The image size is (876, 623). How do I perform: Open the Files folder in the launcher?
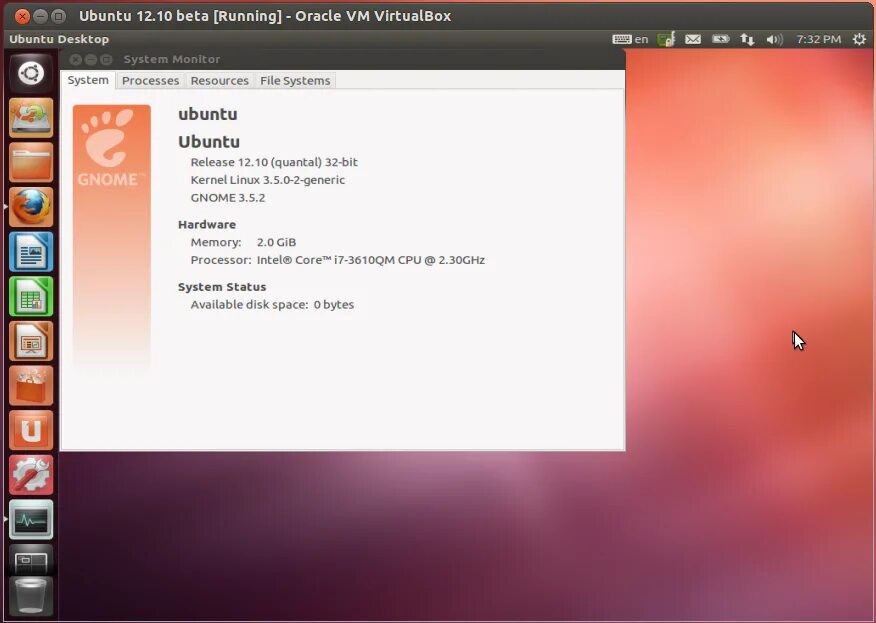31,162
